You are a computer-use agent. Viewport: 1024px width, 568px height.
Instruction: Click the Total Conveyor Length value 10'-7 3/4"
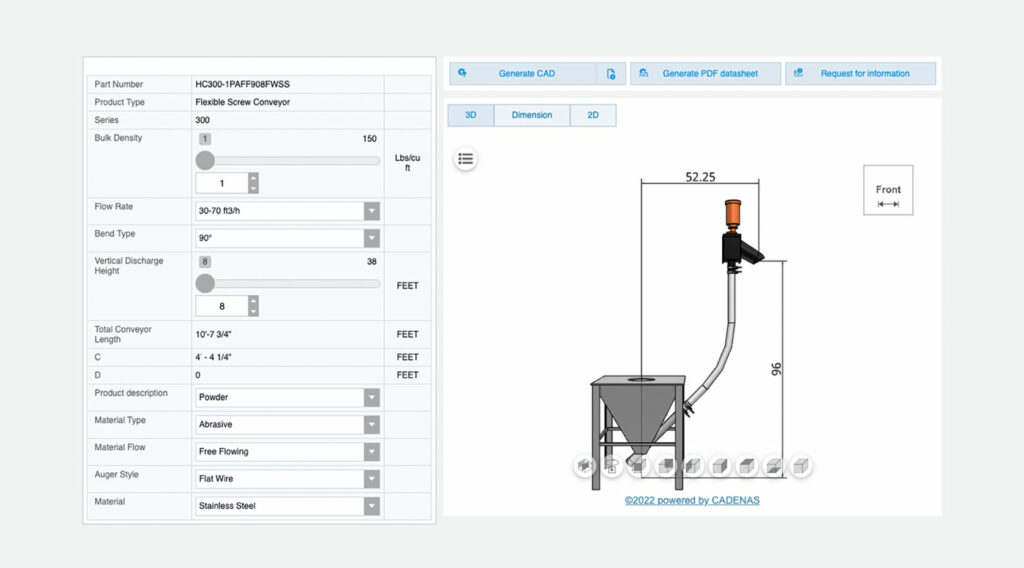point(214,334)
